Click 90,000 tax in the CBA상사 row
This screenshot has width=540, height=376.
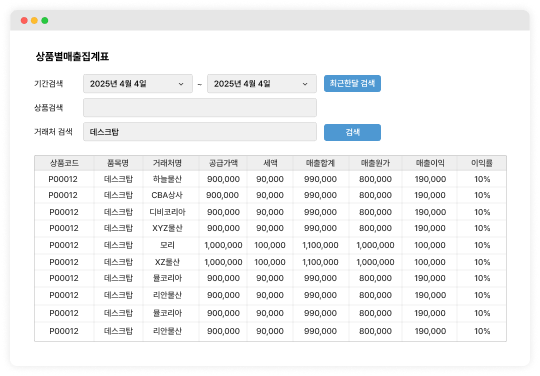pyautogui.click(x=270, y=195)
